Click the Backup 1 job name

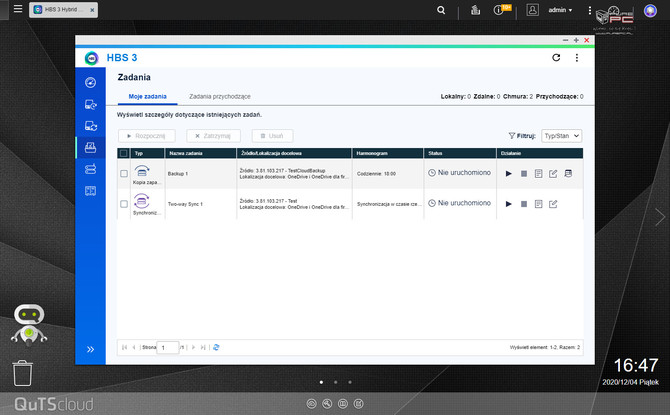178,174
